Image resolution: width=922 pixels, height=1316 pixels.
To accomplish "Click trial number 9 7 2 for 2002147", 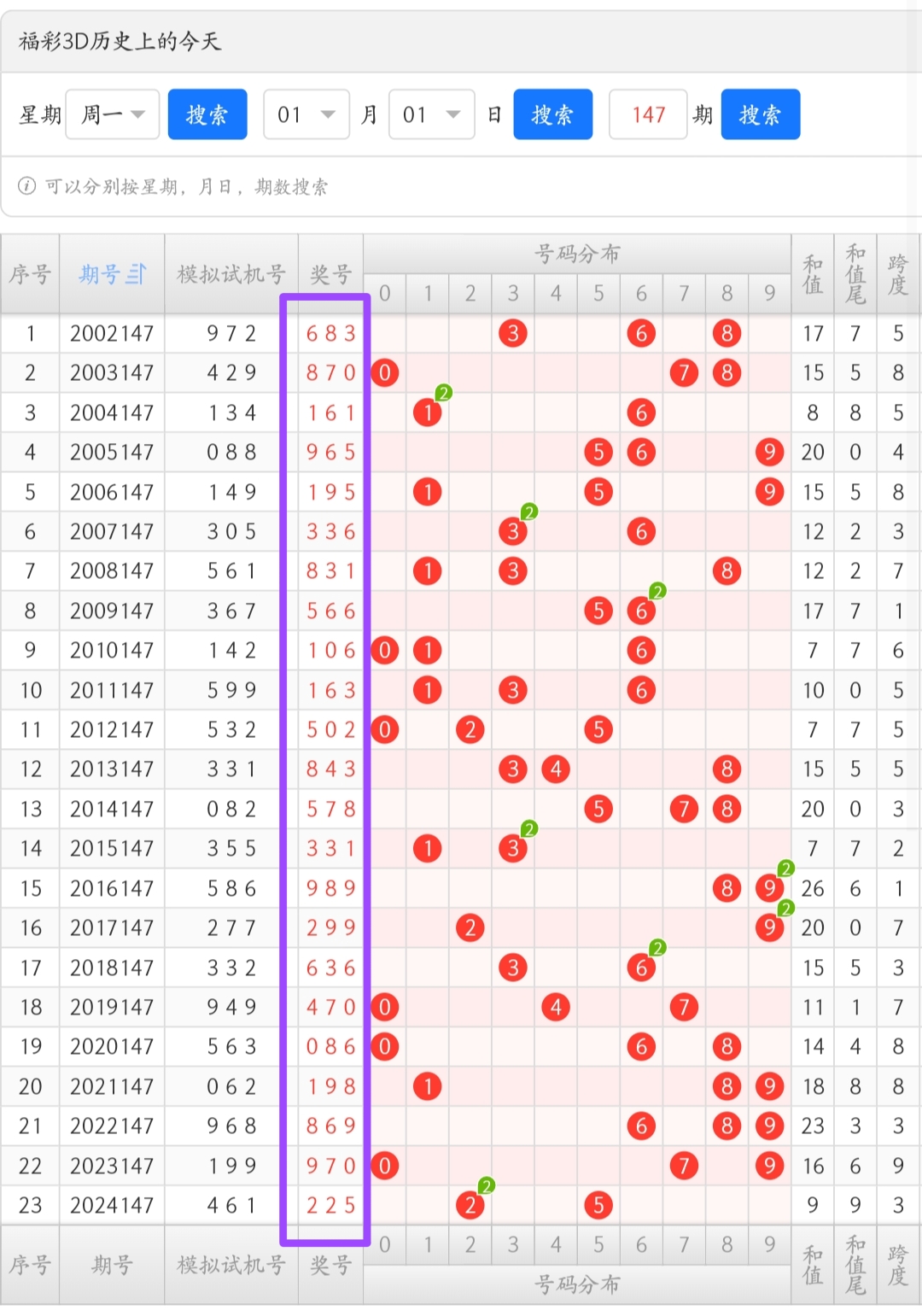I will point(231,333).
